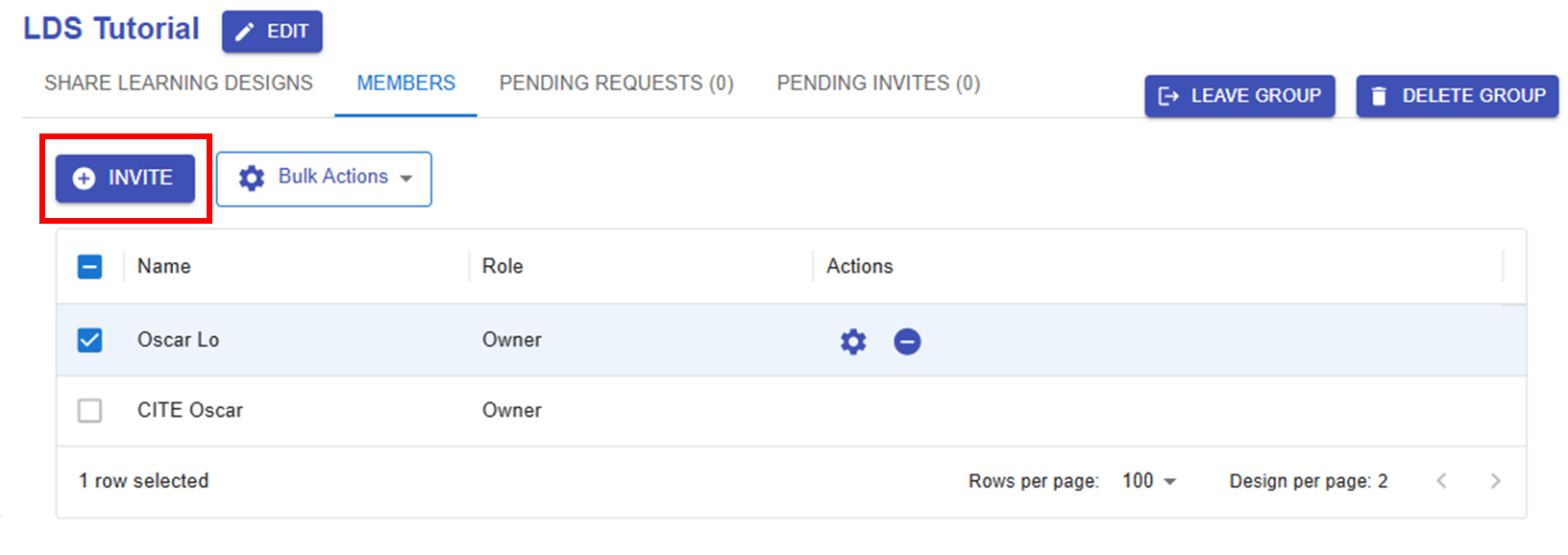Click the exit icon on Leave Group
The width and height of the screenshot is (1568, 555).
point(1168,96)
